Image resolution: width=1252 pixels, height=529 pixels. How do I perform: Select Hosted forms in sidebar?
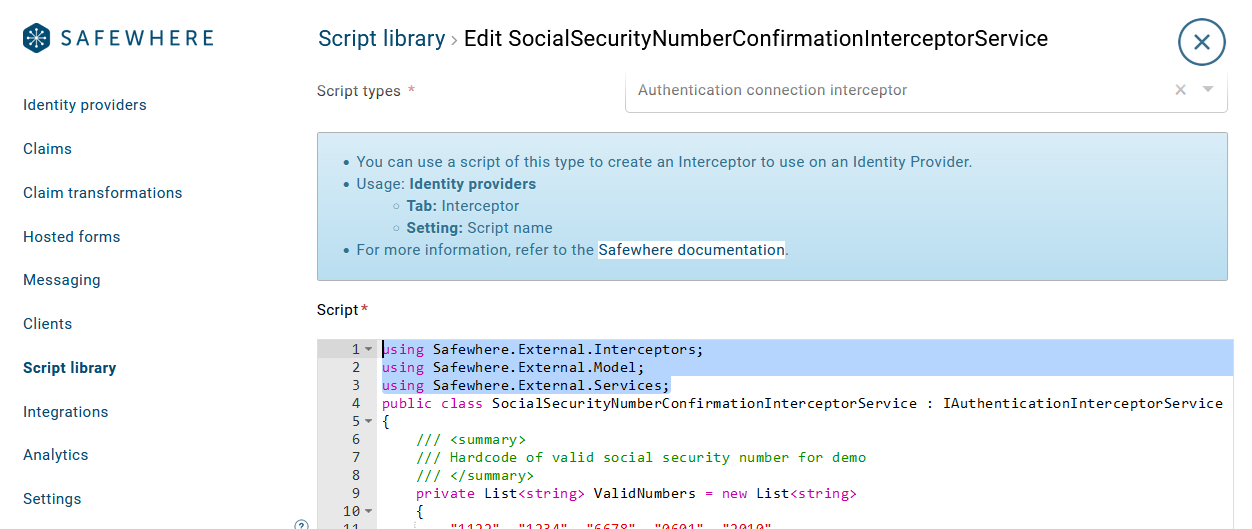72,237
